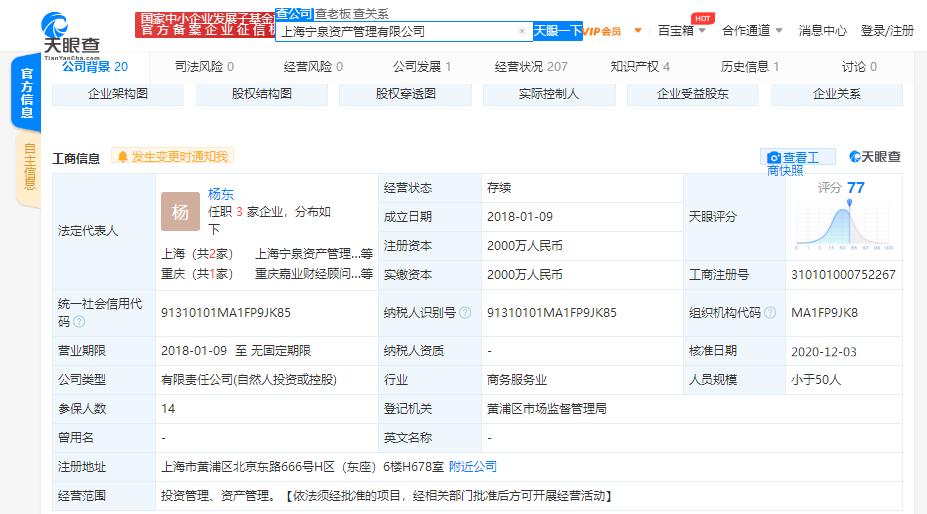
Task: Switch to 查关系 search tab
Action: 371,14
